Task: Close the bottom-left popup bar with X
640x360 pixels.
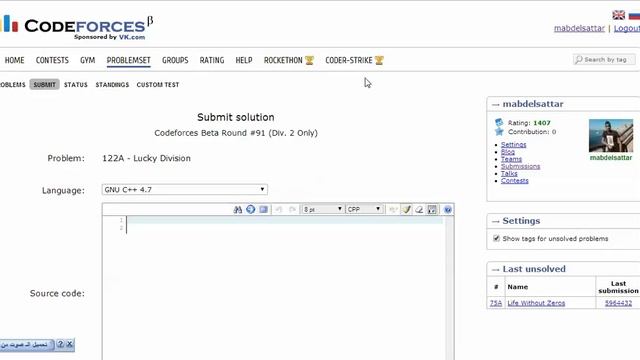Action: tap(70, 344)
